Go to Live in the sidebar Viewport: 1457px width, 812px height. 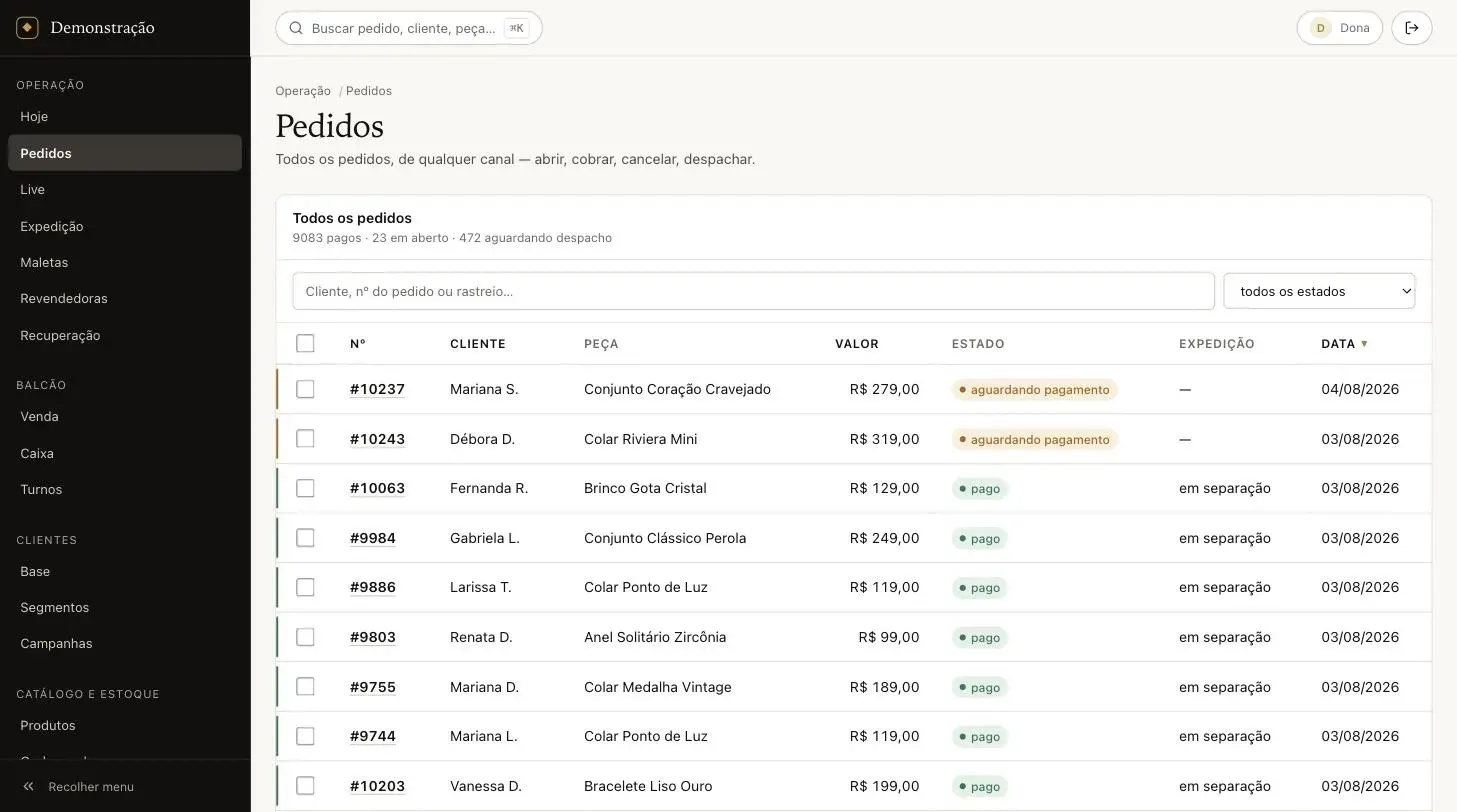tap(125, 190)
